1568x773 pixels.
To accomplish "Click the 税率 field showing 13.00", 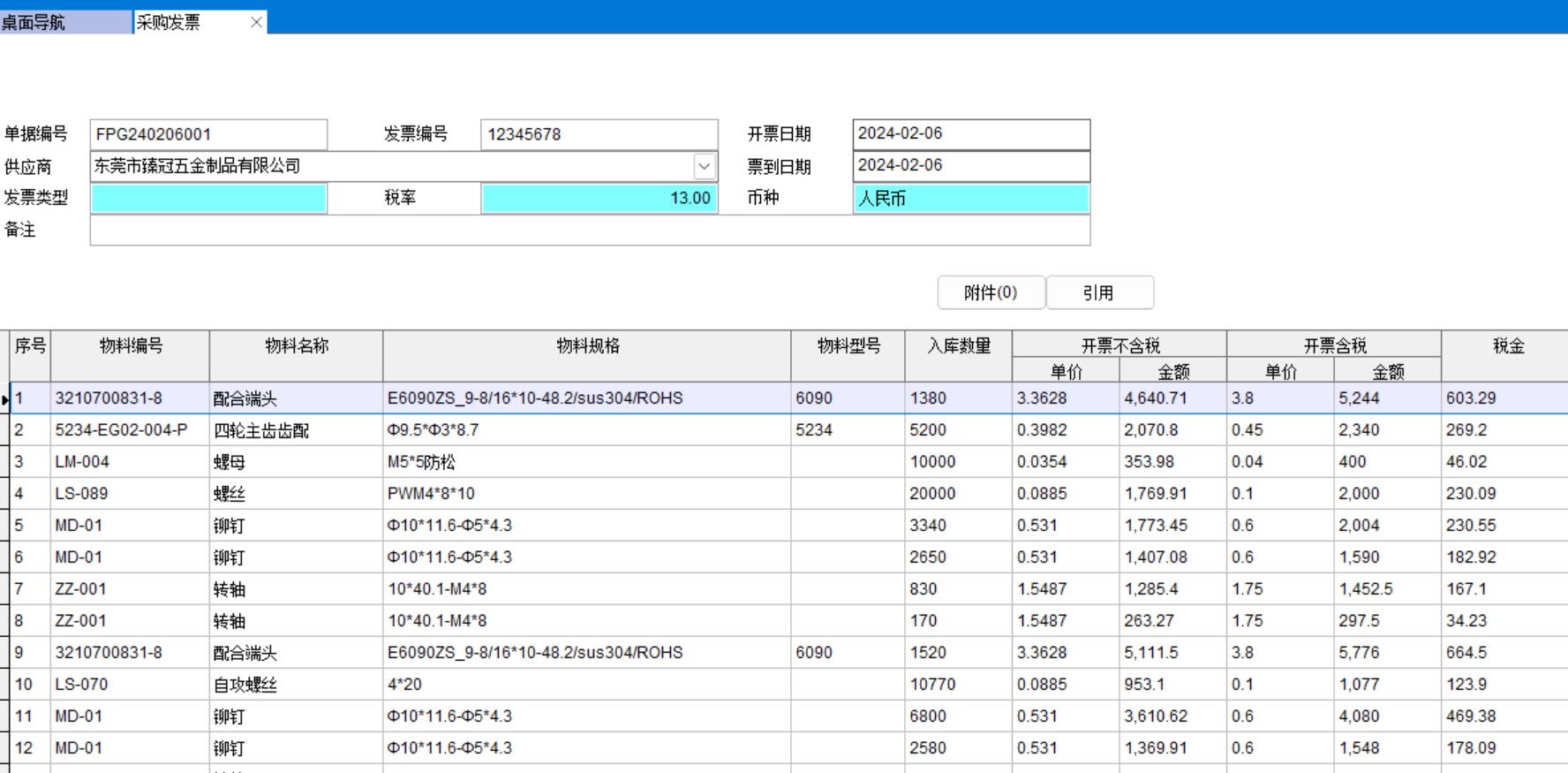I will pos(599,198).
